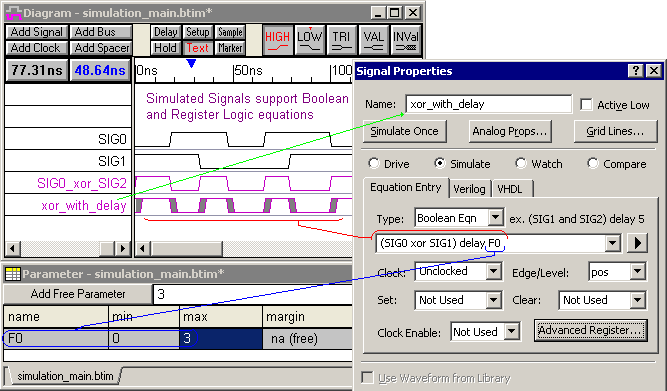
Task: Open Grid Lines settings
Action: 615,131
